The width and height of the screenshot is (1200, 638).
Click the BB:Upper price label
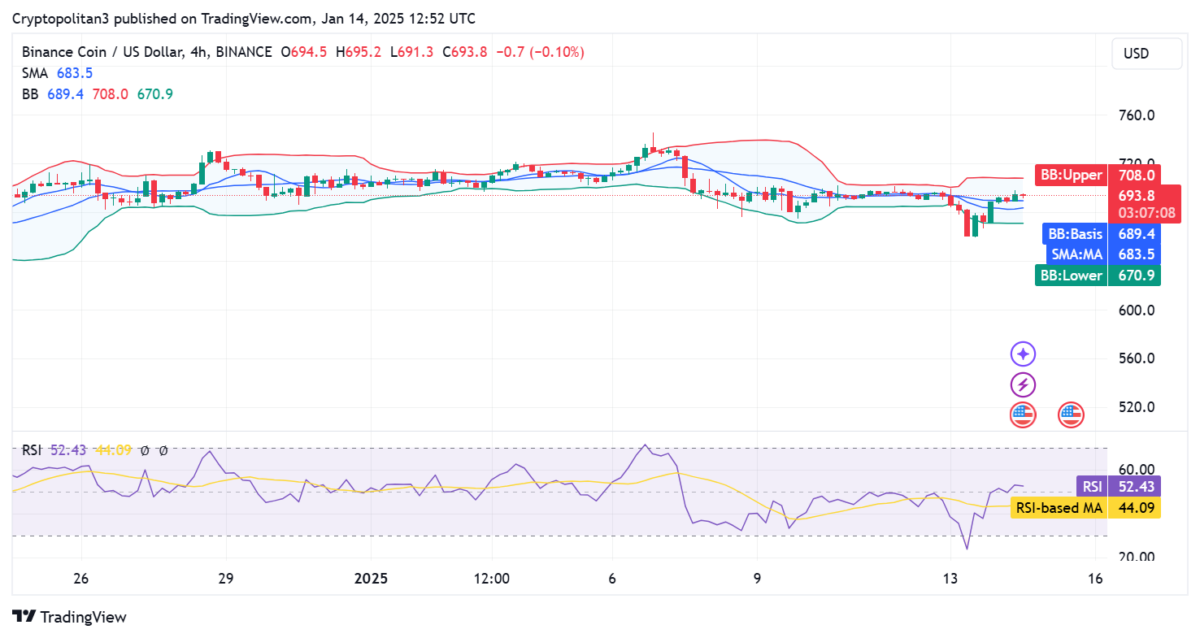(1070, 175)
